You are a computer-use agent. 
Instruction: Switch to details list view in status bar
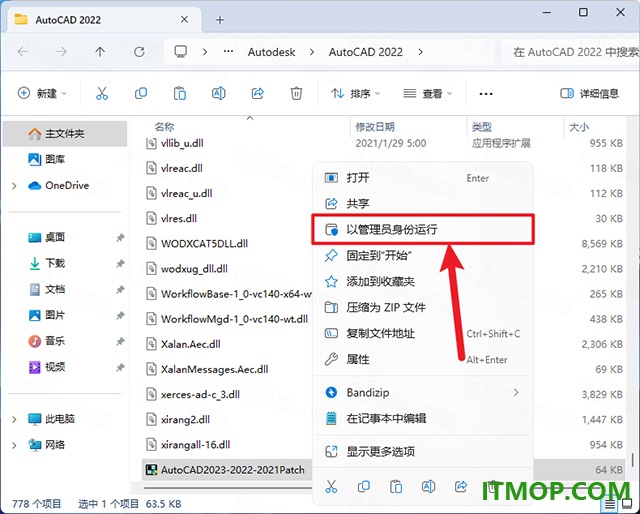tap(610, 505)
